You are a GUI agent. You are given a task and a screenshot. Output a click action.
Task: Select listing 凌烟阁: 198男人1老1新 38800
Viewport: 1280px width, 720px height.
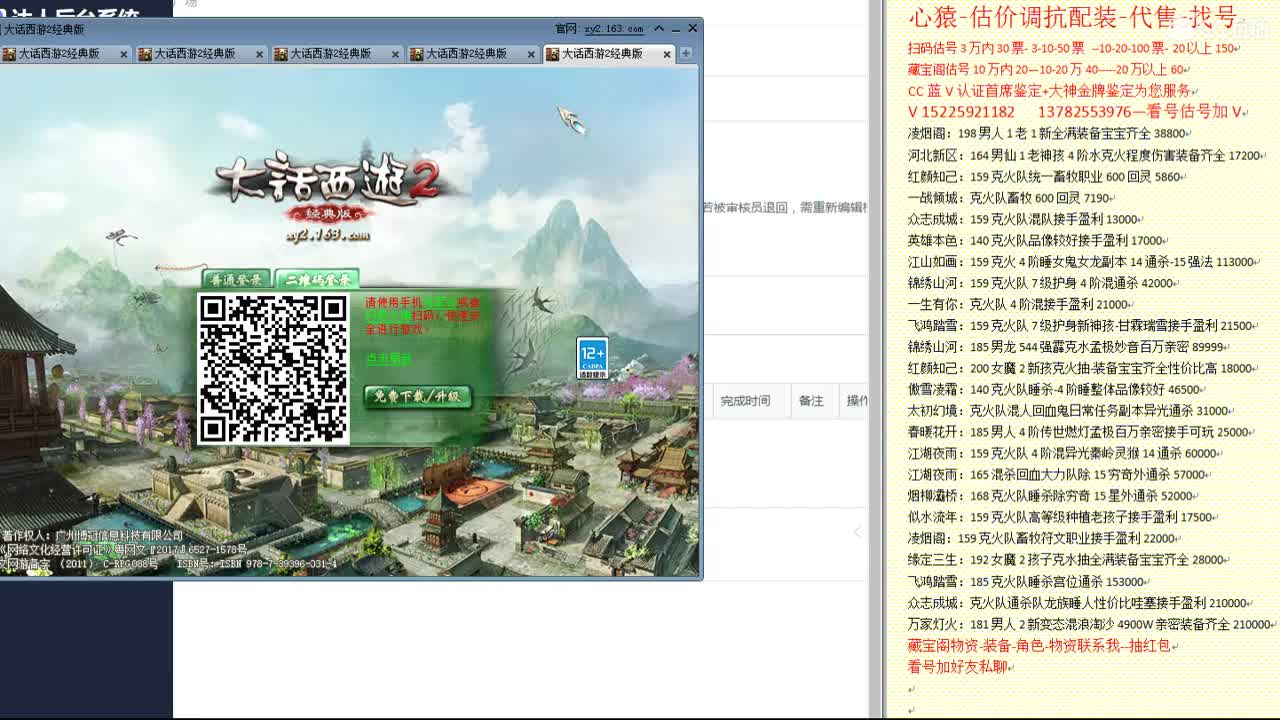click(x=1047, y=133)
